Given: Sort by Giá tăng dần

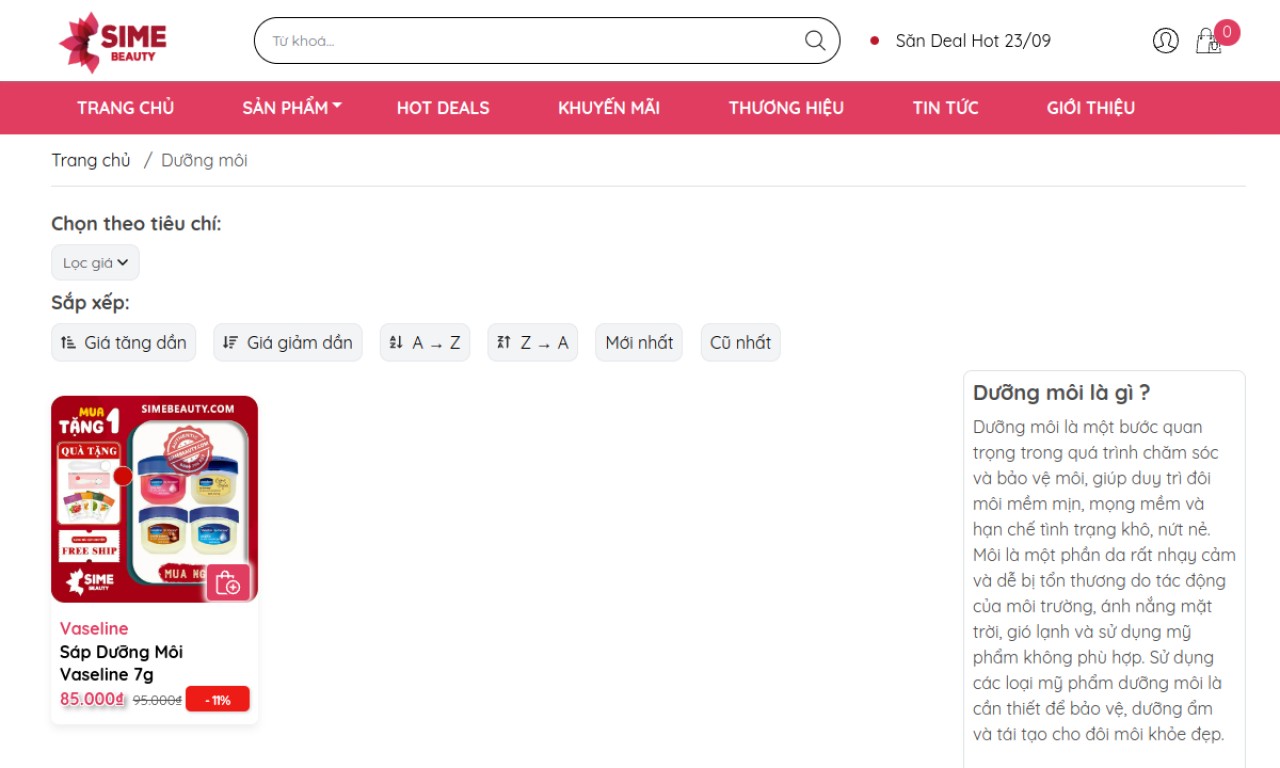Looking at the screenshot, I should [x=123, y=342].
